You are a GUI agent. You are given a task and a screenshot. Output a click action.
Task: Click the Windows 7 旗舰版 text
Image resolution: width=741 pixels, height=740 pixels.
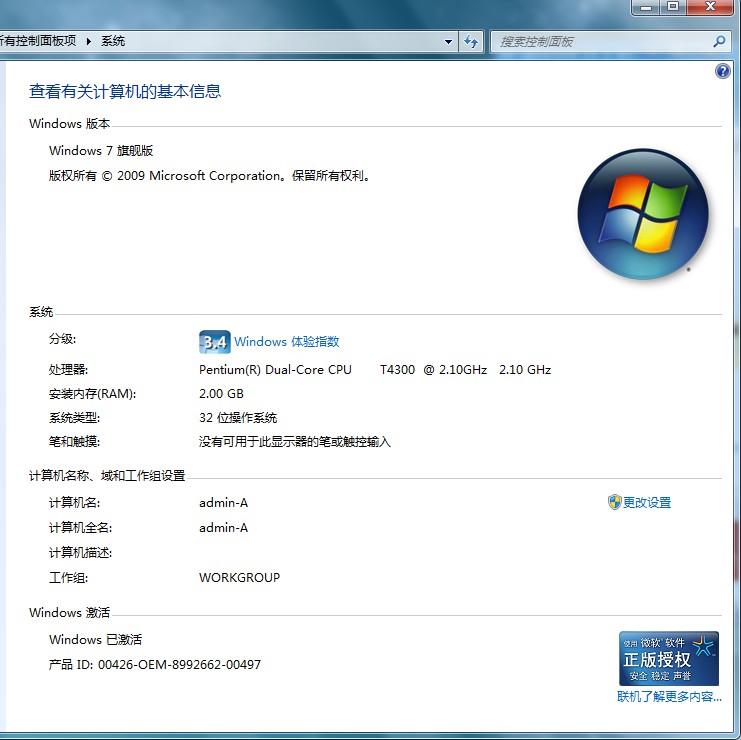(x=101, y=151)
